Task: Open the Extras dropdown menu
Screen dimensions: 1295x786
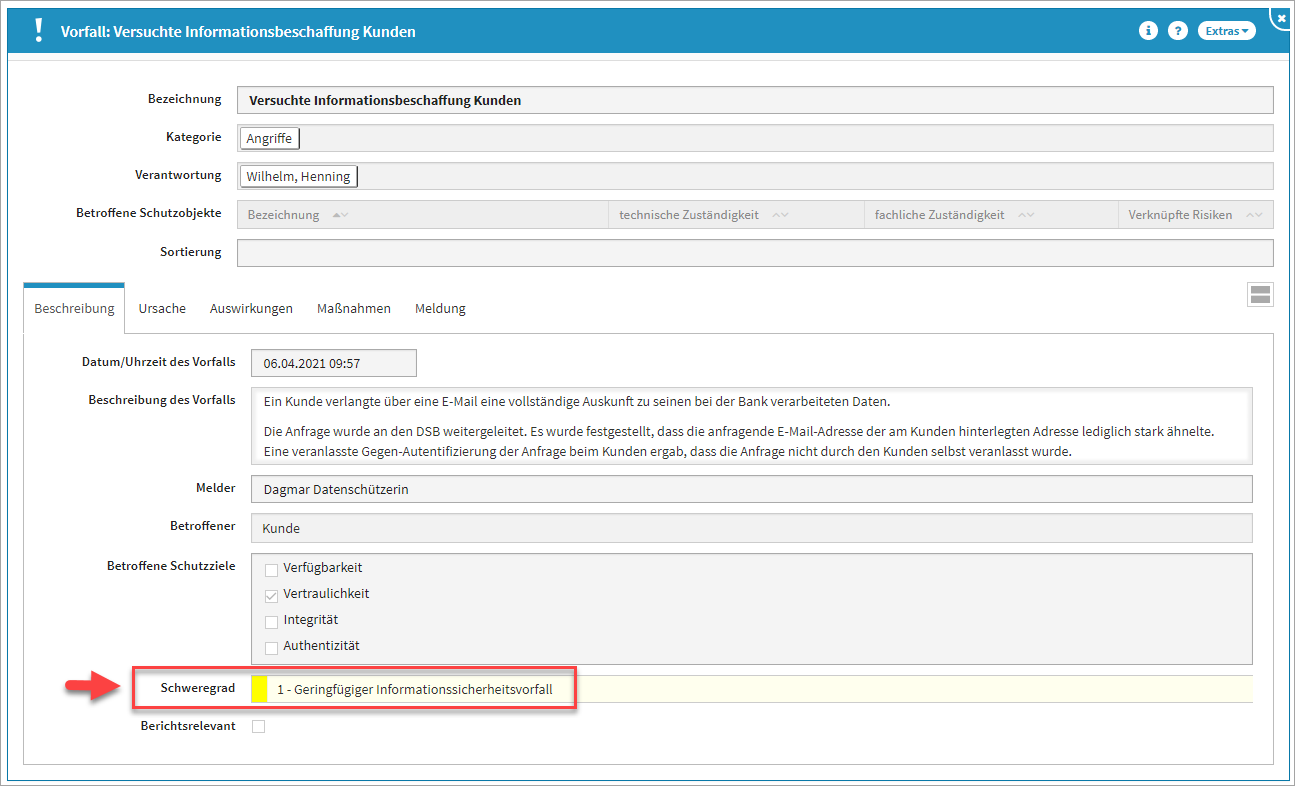Action: pyautogui.click(x=1227, y=31)
